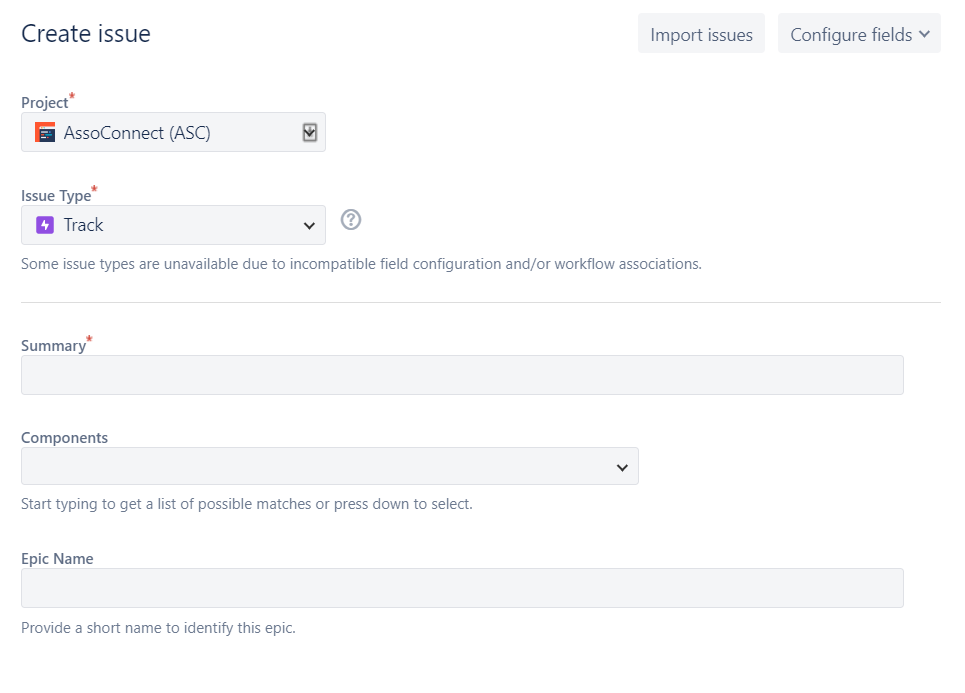The height and width of the screenshot is (693, 965).
Task: Click the 'Some issue types are unavailable' note
Action: click(x=361, y=264)
